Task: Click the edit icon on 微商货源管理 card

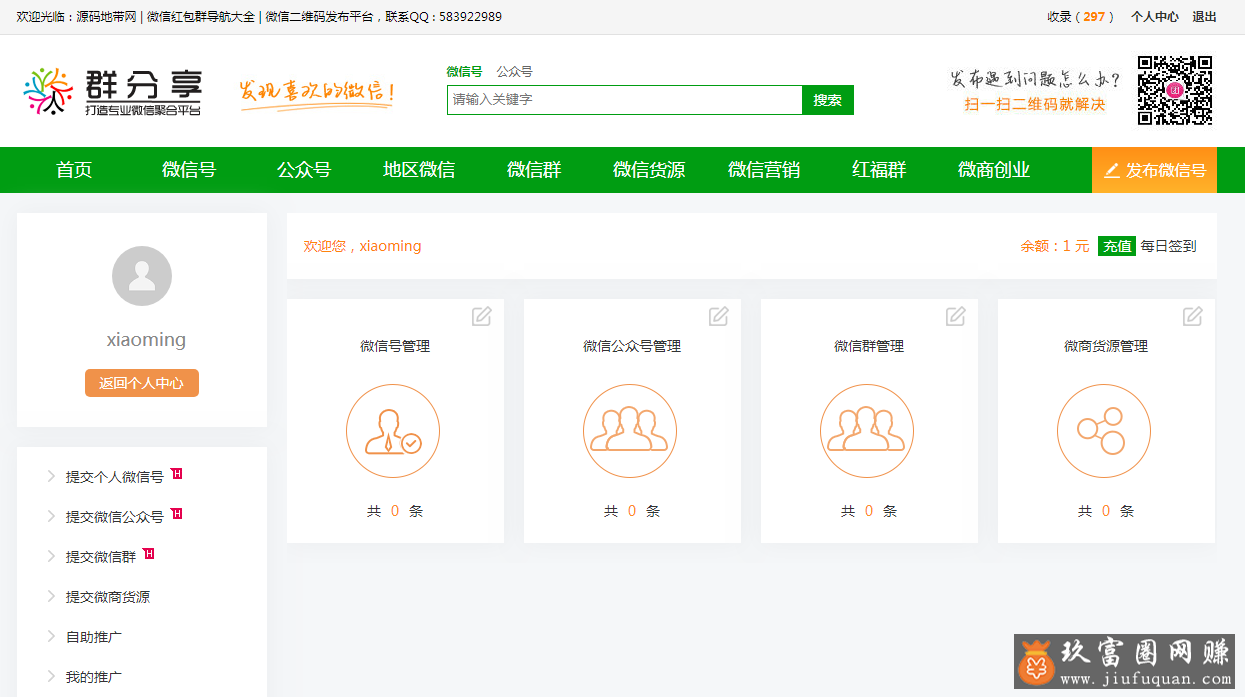Action: click(1192, 316)
